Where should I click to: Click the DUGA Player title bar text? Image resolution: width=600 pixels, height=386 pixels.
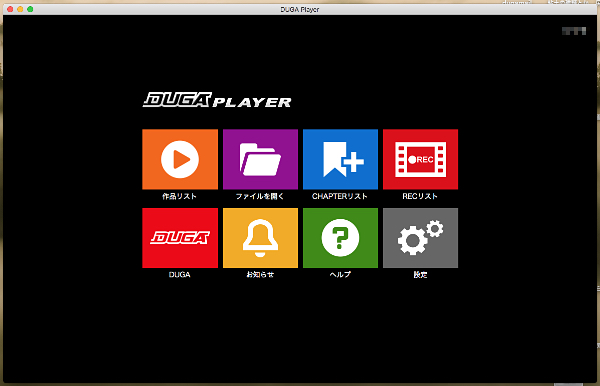tap(300, 10)
